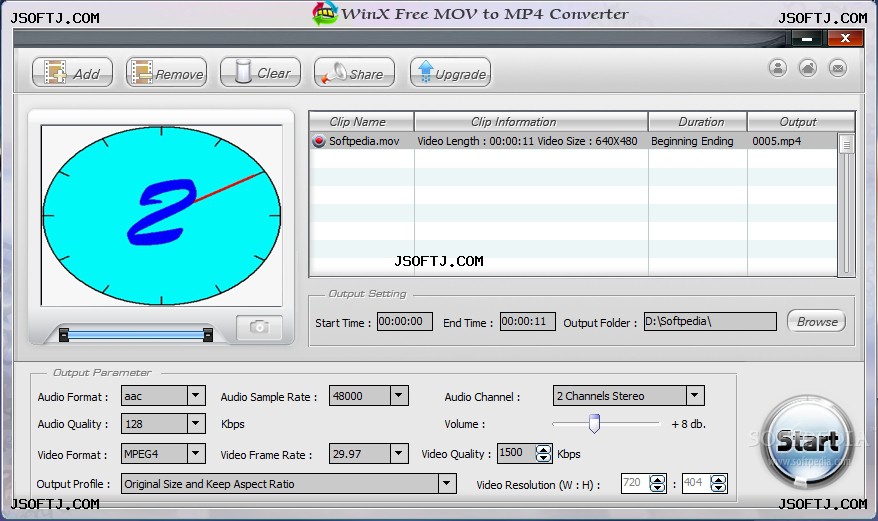This screenshot has height=521, width=878.
Task: Click the Add video button
Action: coord(72,73)
